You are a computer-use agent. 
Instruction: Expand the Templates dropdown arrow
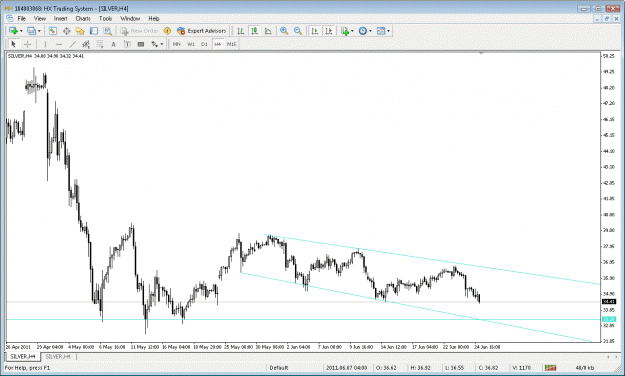tap(389, 31)
